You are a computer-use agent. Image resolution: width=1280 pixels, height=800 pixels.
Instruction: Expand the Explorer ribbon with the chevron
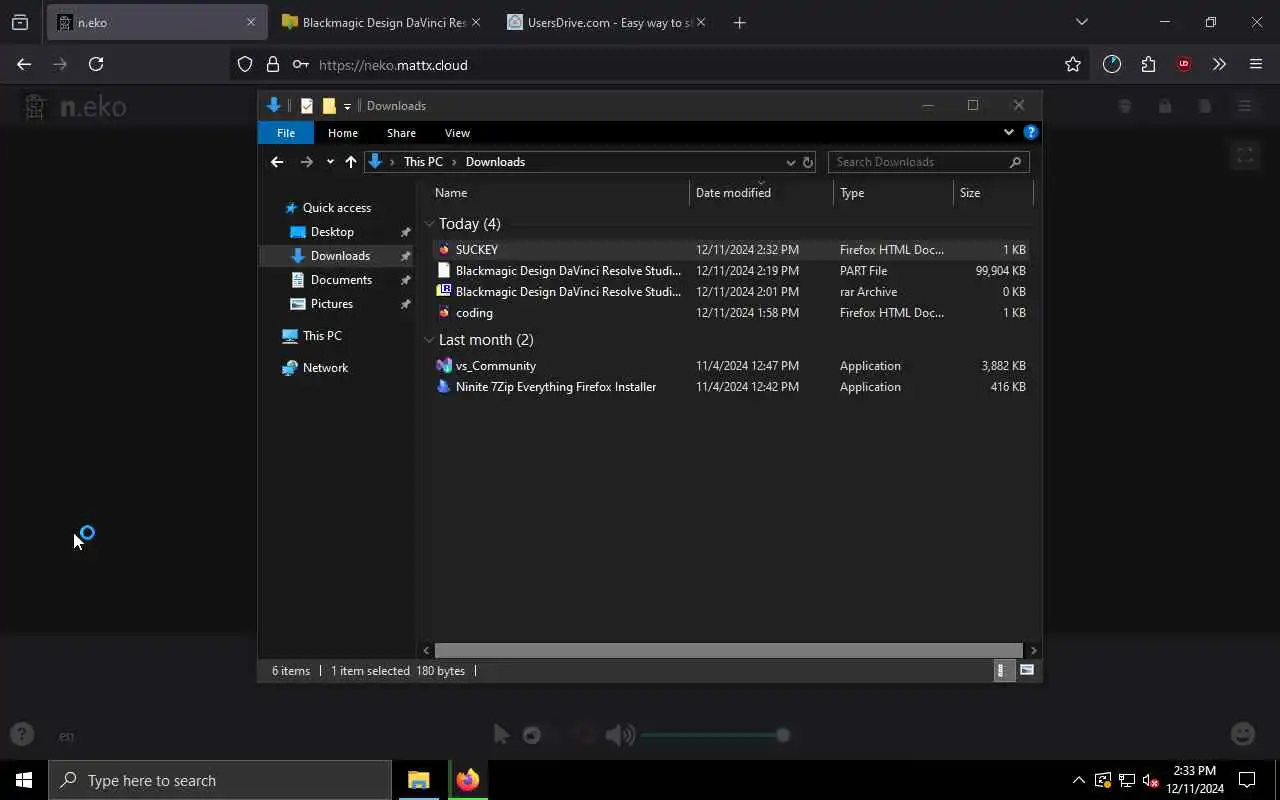click(x=1008, y=132)
